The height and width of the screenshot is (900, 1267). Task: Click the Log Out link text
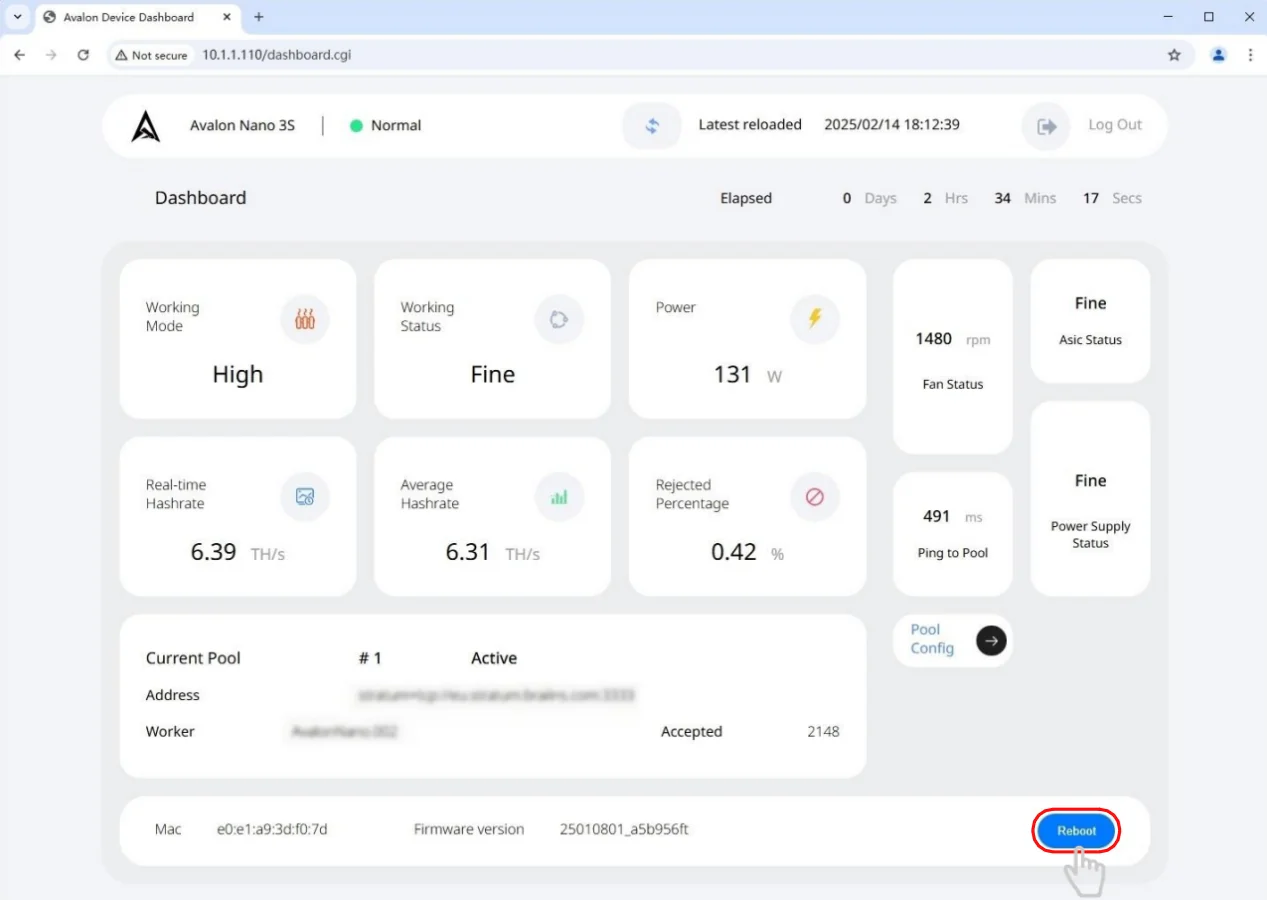(x=1114, y=125)
